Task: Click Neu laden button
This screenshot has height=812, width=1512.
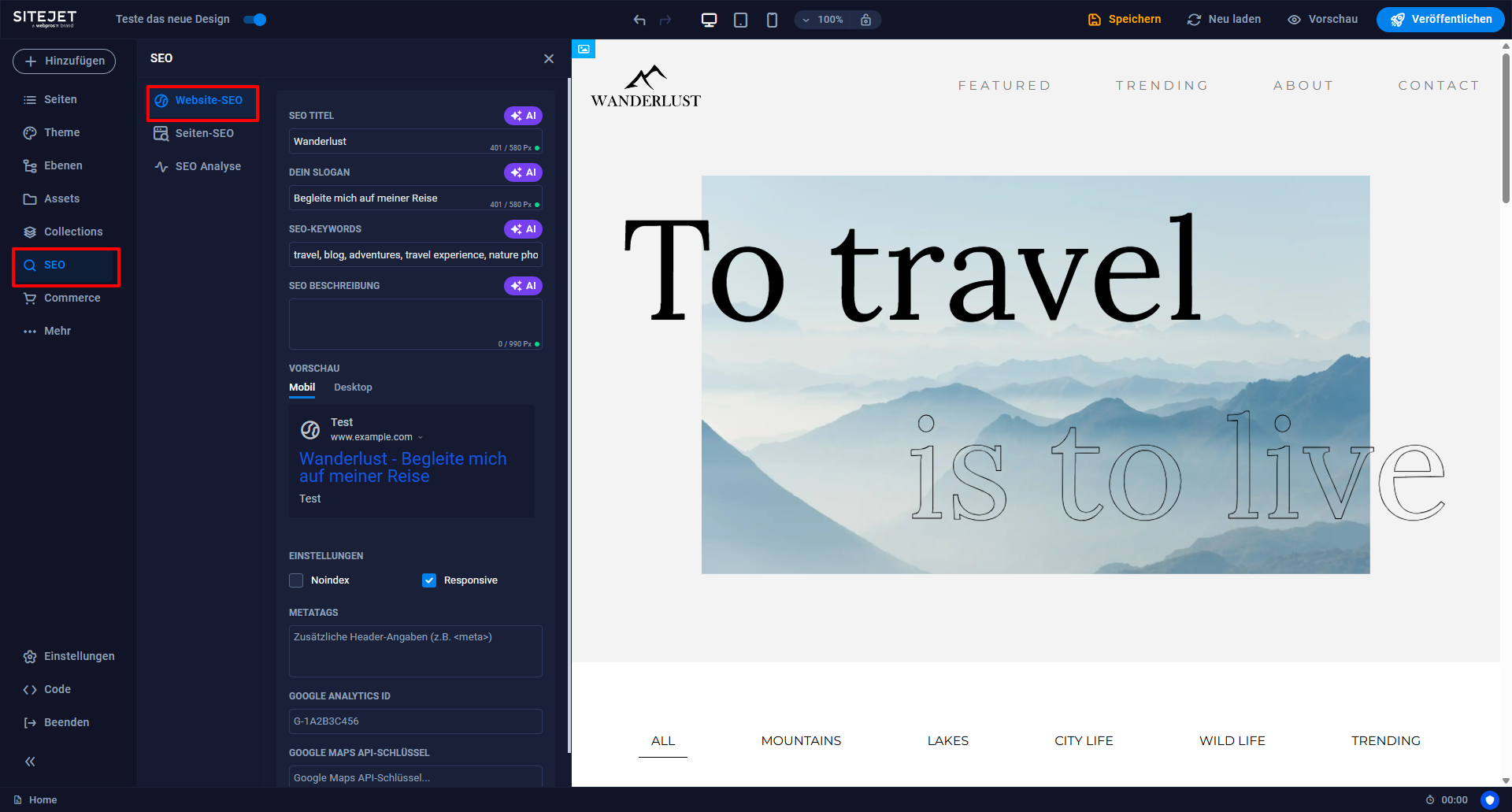Action: 1224,20
